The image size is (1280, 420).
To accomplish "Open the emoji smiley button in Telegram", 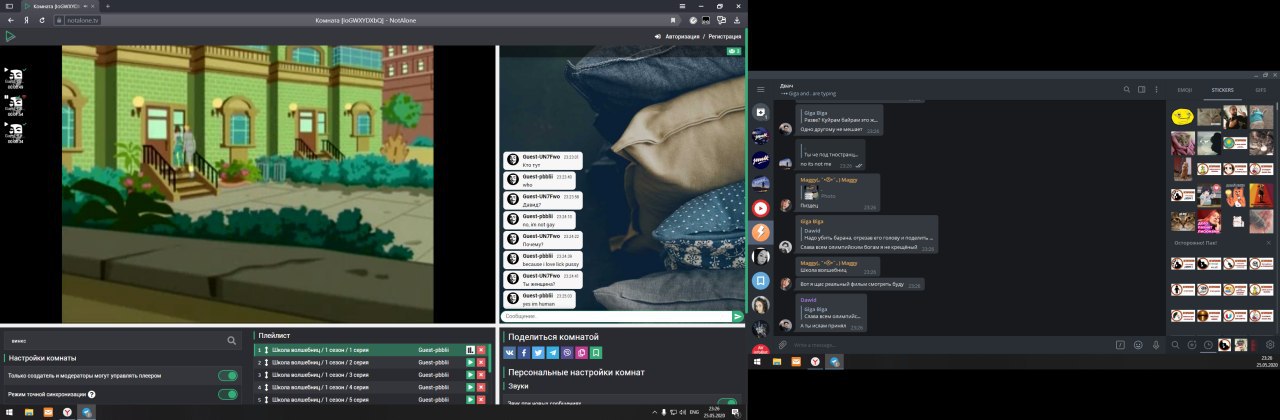I will coord(1138,344).
